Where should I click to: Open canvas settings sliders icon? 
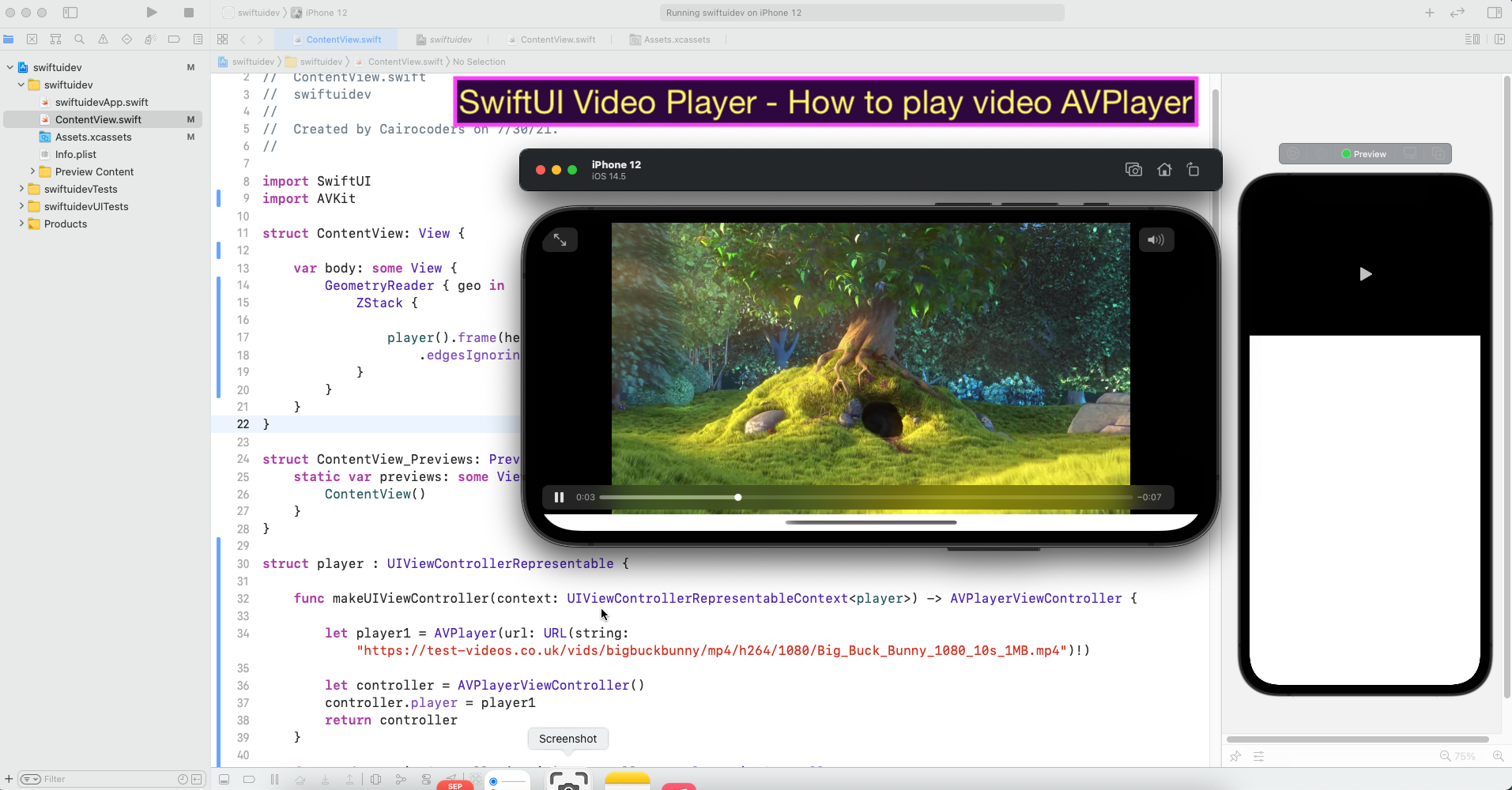[x=1259, y=757]
